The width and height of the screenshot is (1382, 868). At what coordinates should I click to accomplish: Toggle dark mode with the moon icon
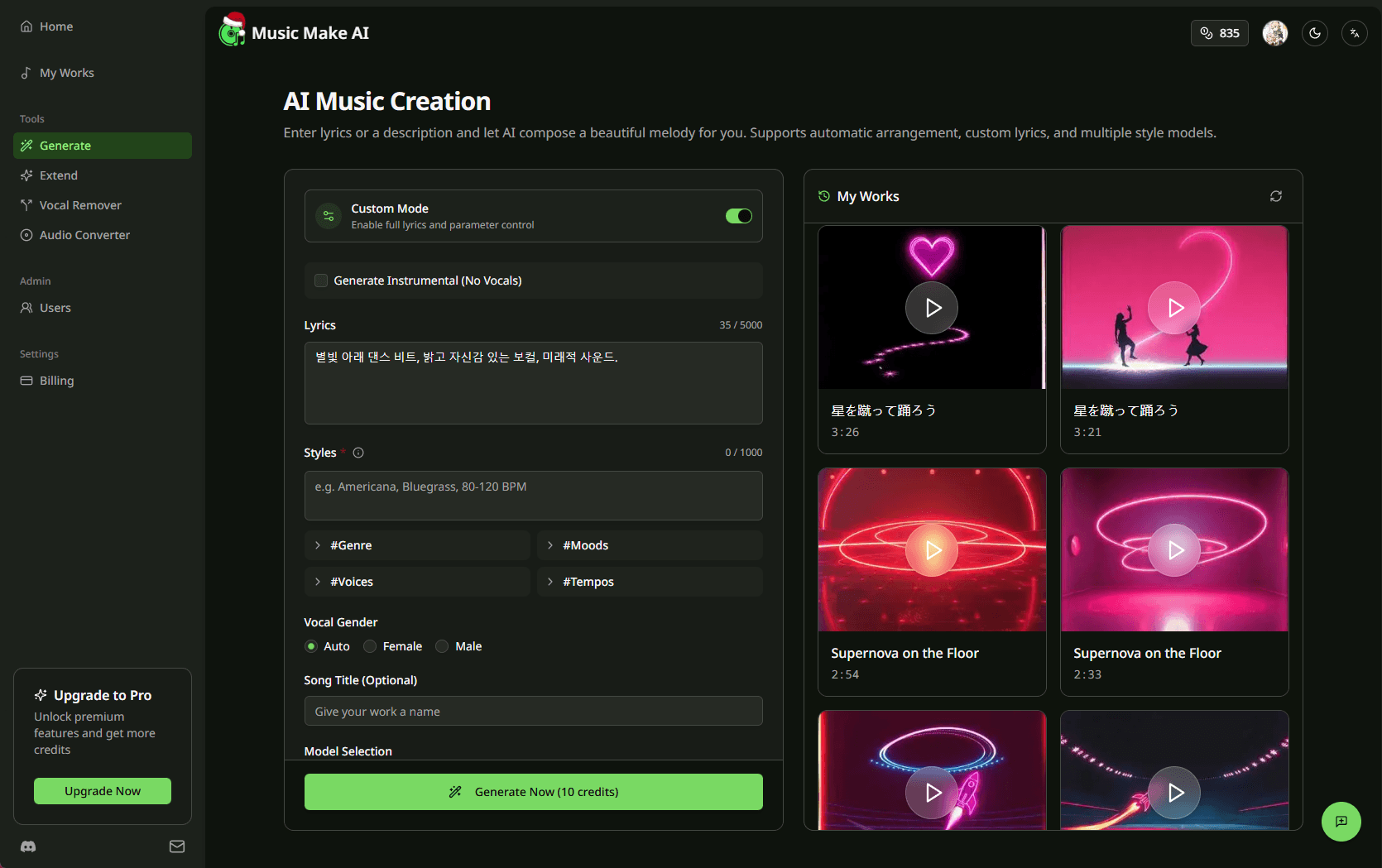click(x=1314, y=33)
